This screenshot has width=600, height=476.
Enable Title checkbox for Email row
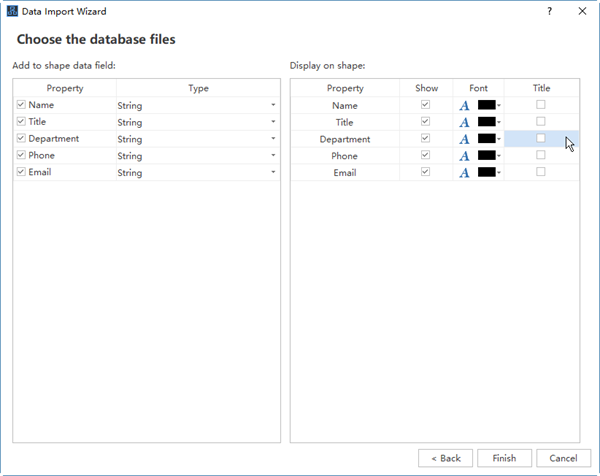pyautogui.click(x=541, y=172)
